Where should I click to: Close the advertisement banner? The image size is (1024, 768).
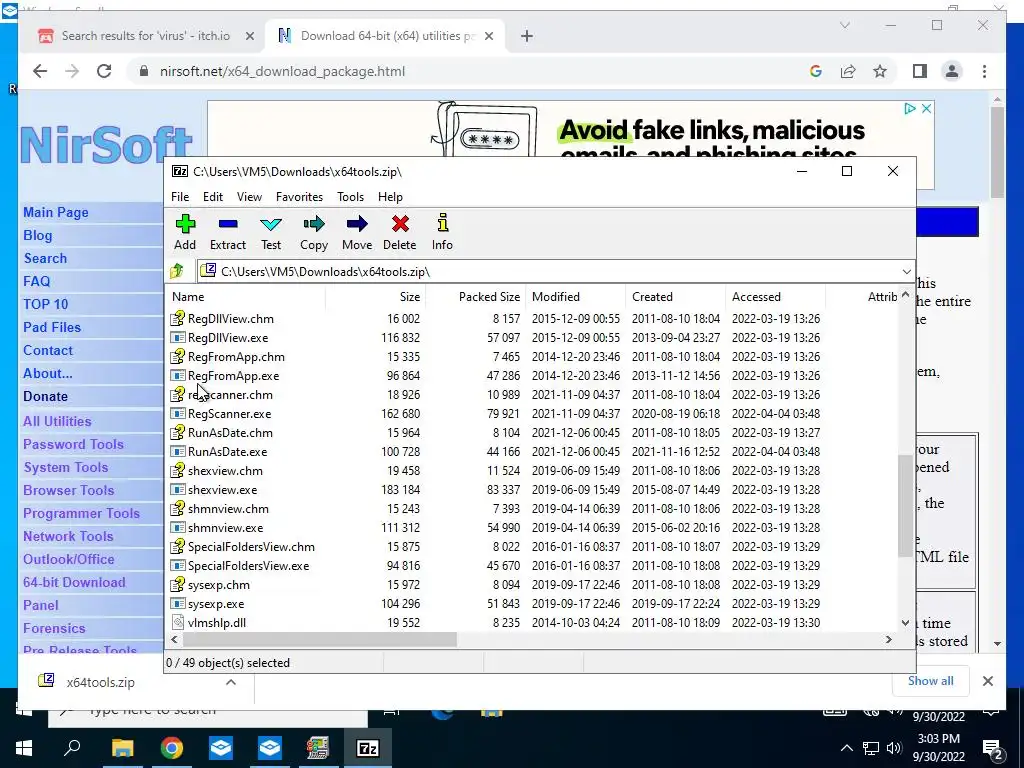pyautogui.click(x=926, y=109)
